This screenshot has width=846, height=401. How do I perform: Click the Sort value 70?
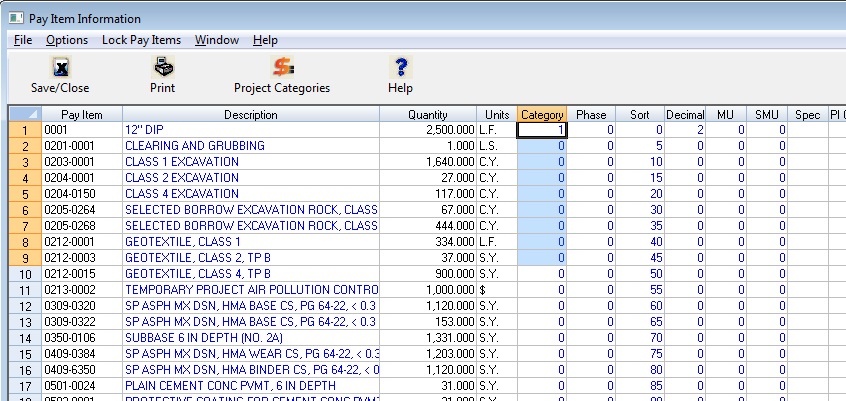point(640,338)
